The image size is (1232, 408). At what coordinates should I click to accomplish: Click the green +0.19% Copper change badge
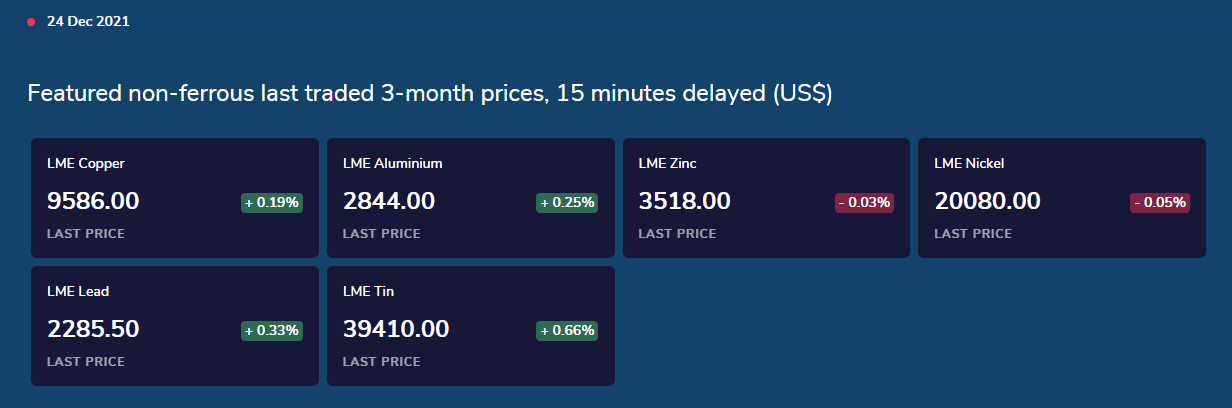(x=272, y=202)
